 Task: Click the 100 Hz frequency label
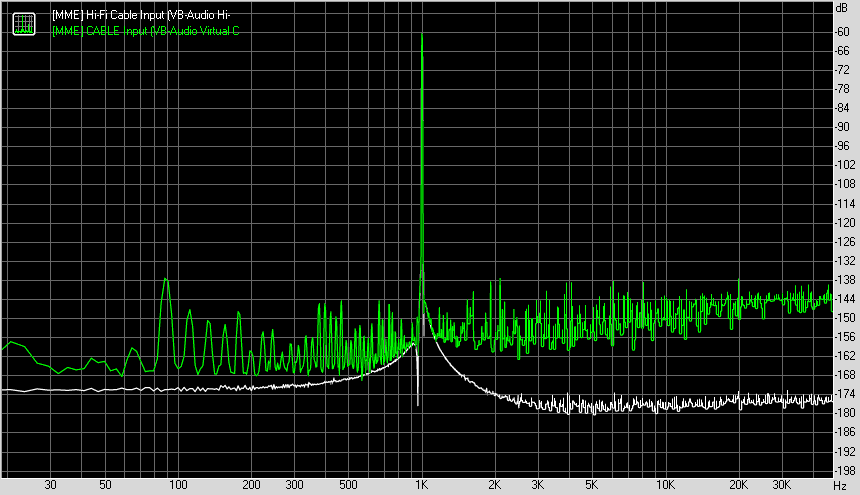tap(178, 485)
